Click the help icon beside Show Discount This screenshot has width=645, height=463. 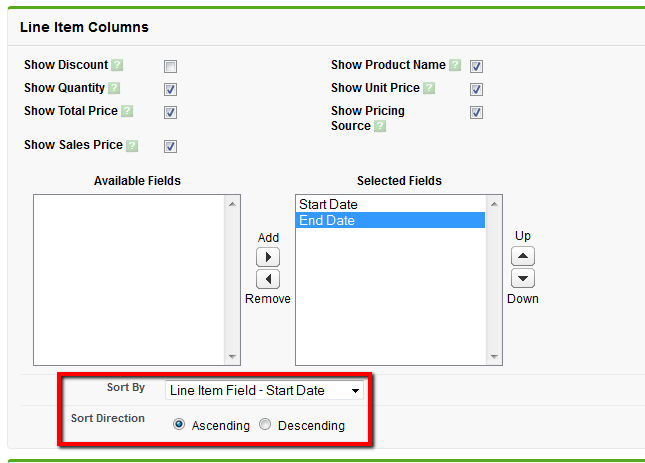pos(117,65)
